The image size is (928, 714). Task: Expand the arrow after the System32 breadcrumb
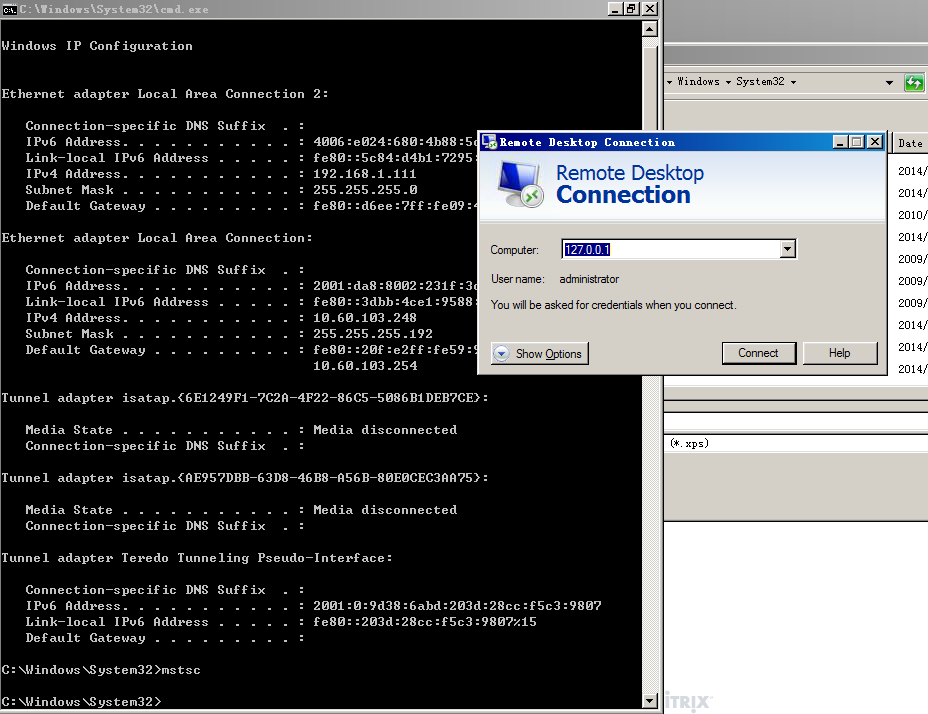[x=793, y=82]
